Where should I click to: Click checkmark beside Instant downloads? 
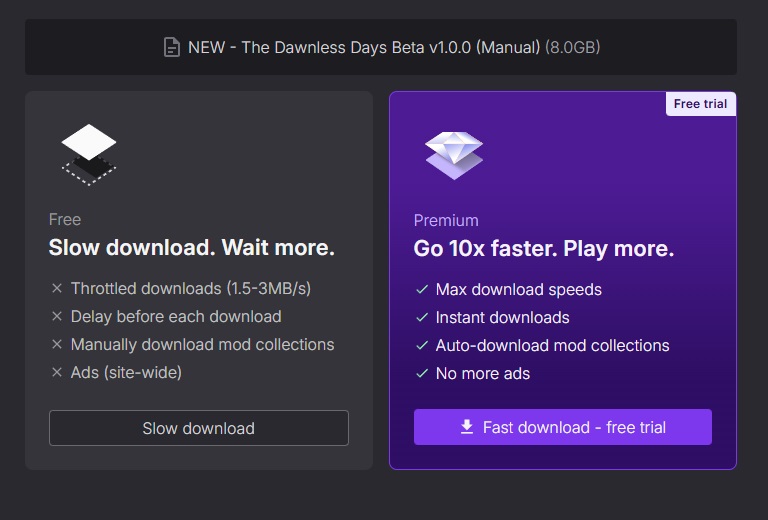[x=421, y=318]
